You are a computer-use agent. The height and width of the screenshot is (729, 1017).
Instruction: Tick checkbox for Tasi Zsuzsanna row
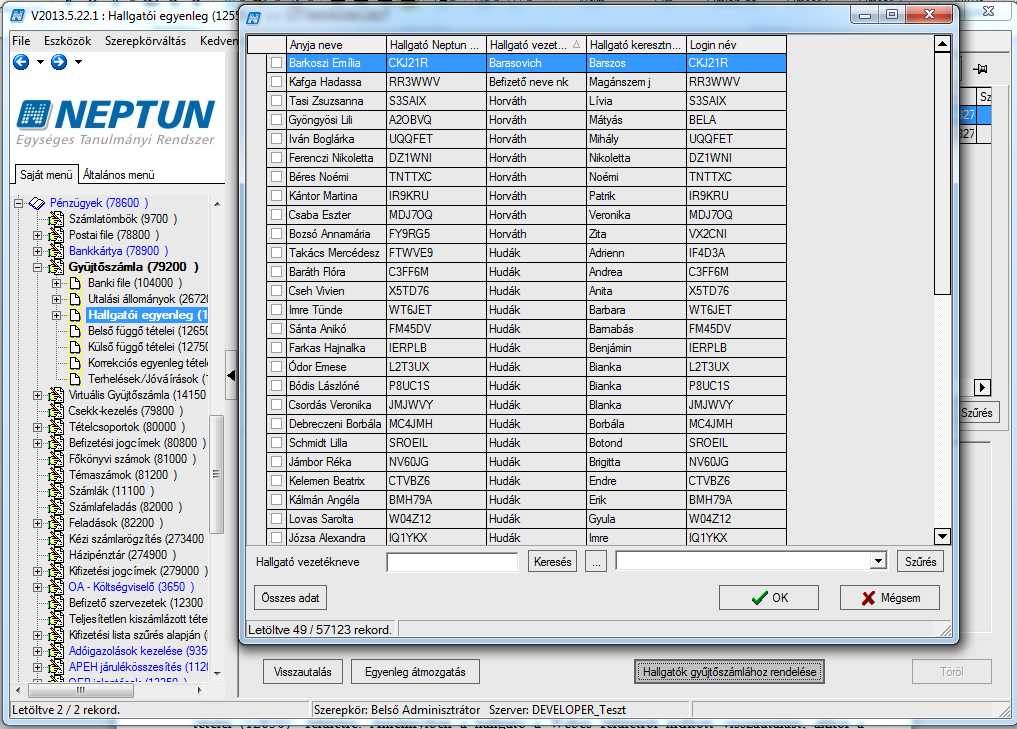277,101
